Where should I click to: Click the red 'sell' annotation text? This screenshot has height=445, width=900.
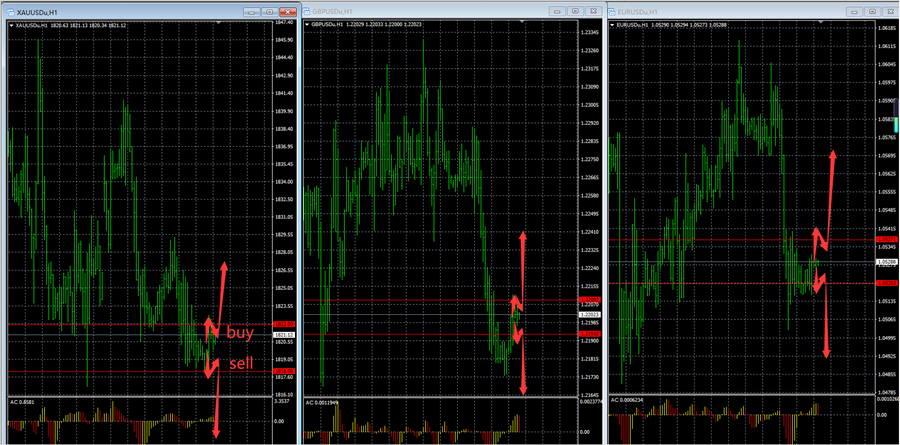pyautogui.click(x=241, y=362)
